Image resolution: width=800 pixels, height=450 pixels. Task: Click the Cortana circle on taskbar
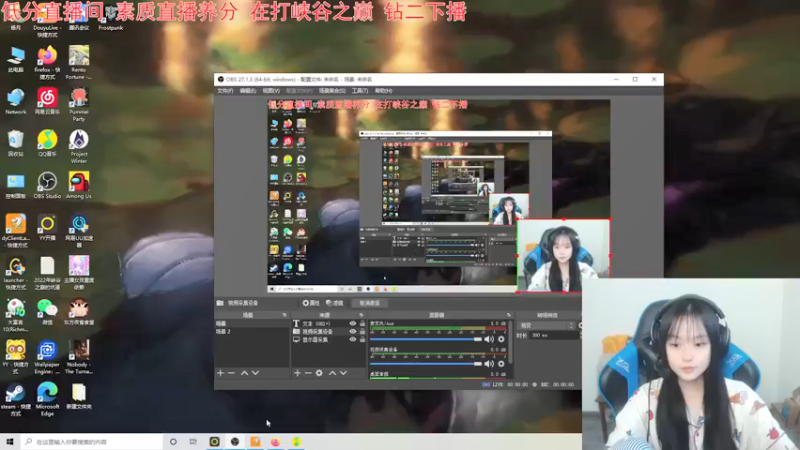(x=173, y=441)
